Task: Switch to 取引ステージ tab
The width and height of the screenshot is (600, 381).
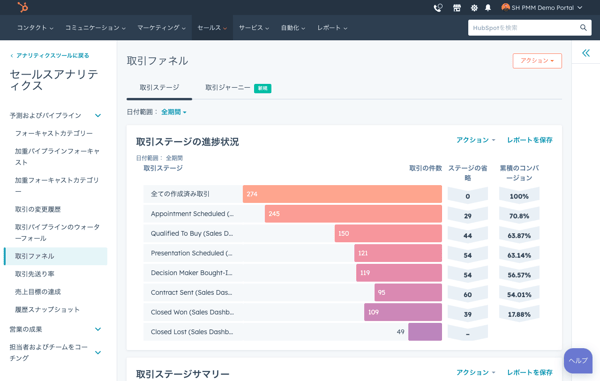Action: pyautogui.click(x=159, y=88)
